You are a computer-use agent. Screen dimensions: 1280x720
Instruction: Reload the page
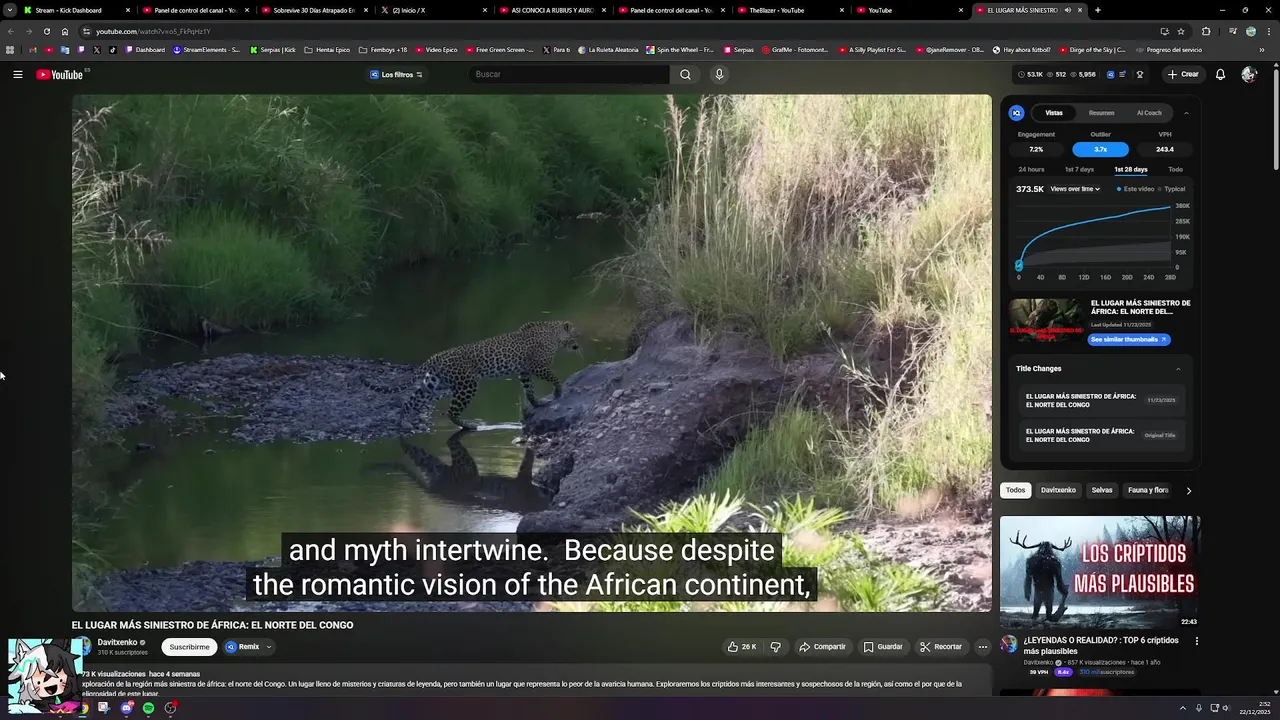tap(47, 31)
